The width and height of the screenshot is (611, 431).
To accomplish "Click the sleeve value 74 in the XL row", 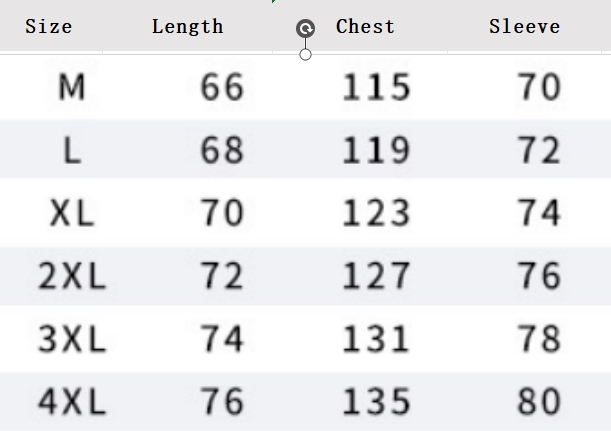I will 540,213.
